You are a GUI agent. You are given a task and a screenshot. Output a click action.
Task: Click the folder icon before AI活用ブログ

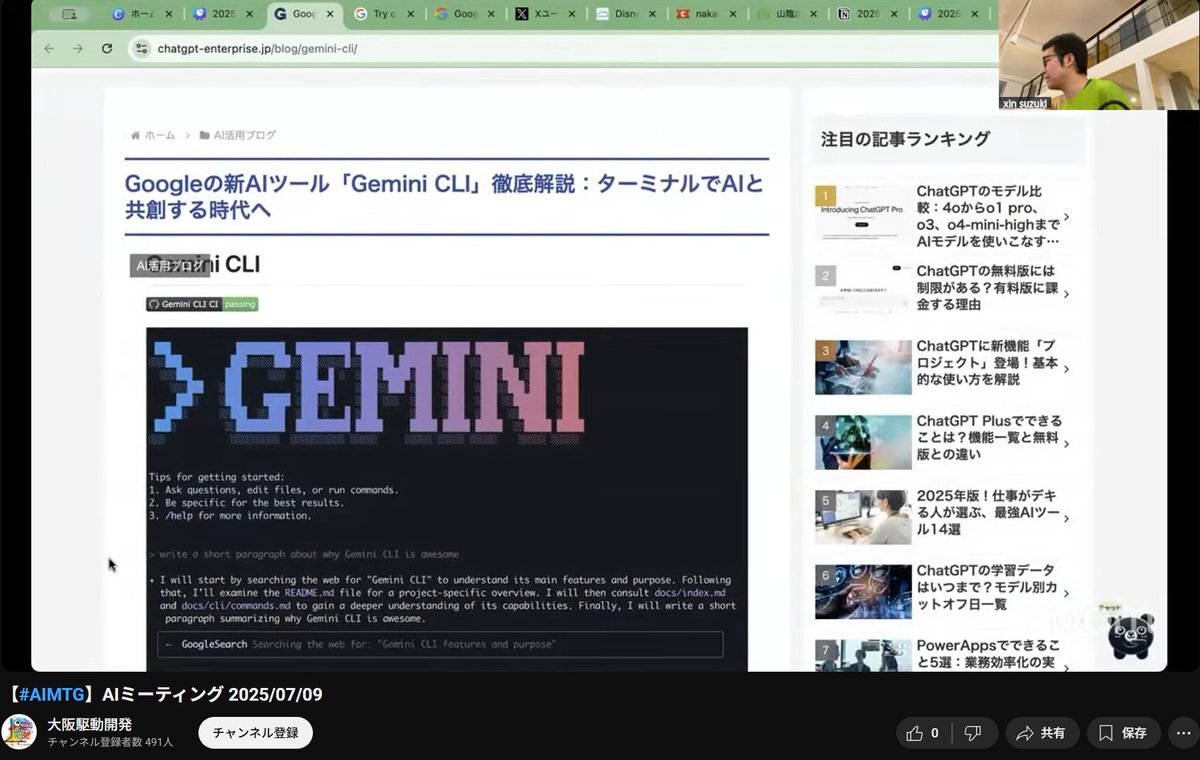(204, 135)
